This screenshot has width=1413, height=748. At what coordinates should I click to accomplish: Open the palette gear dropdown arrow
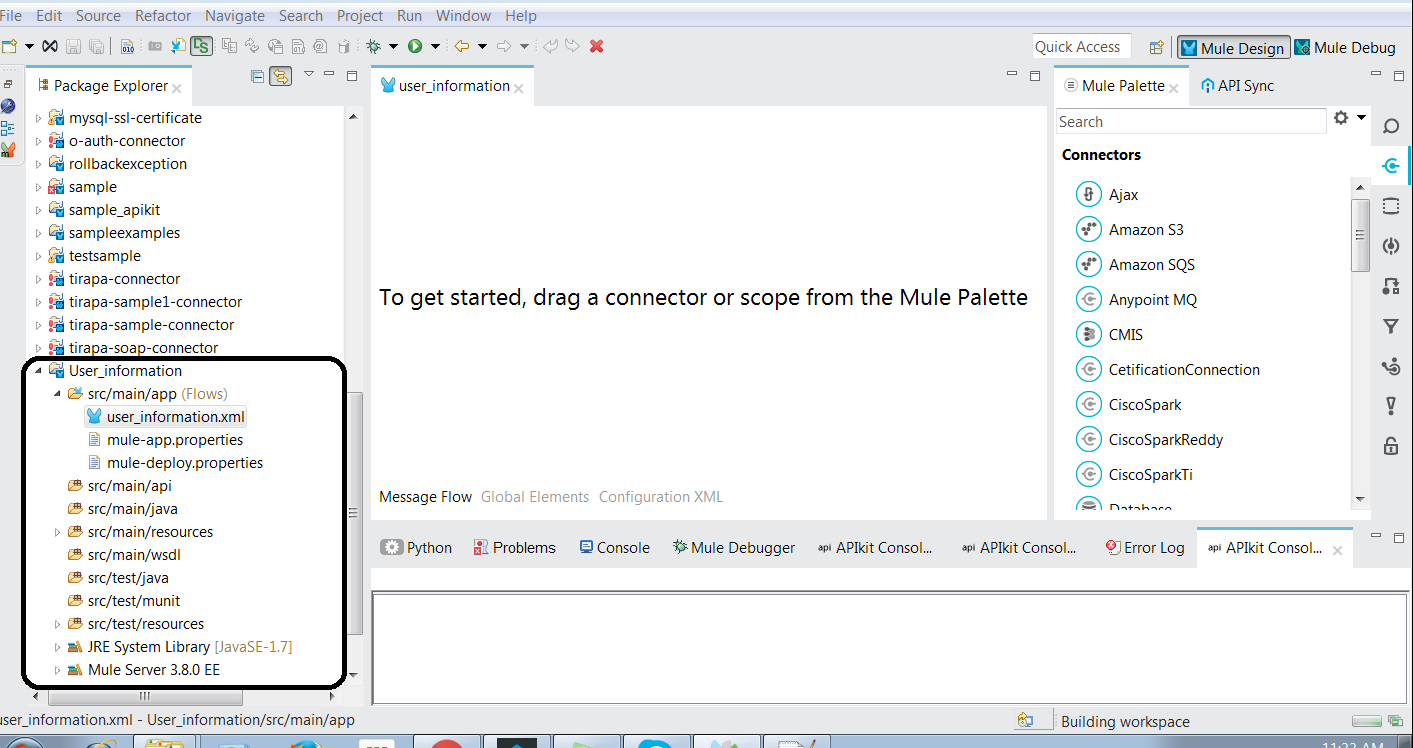pos(1361,118)
